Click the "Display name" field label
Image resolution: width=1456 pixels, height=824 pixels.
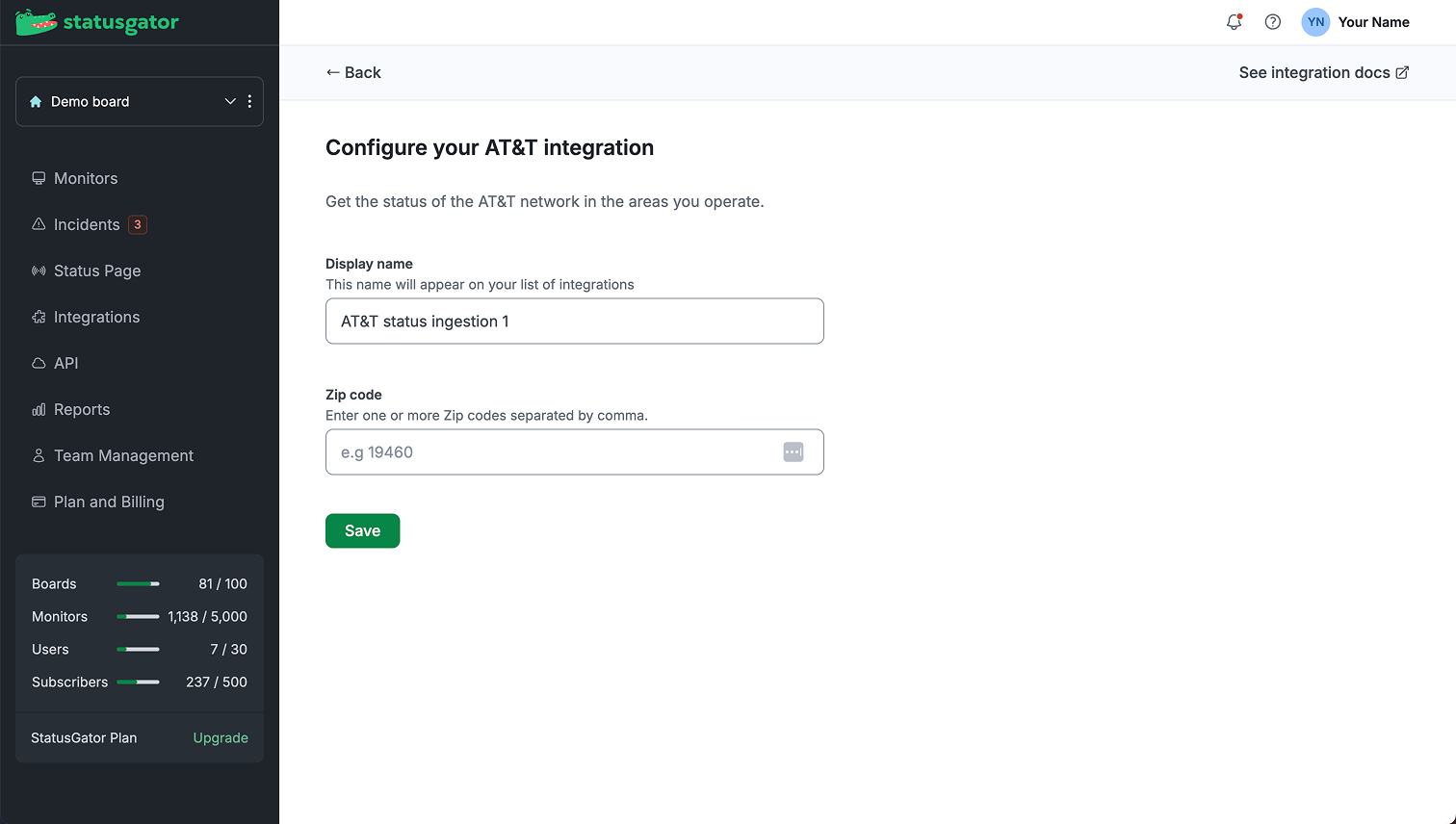point(369,264)
